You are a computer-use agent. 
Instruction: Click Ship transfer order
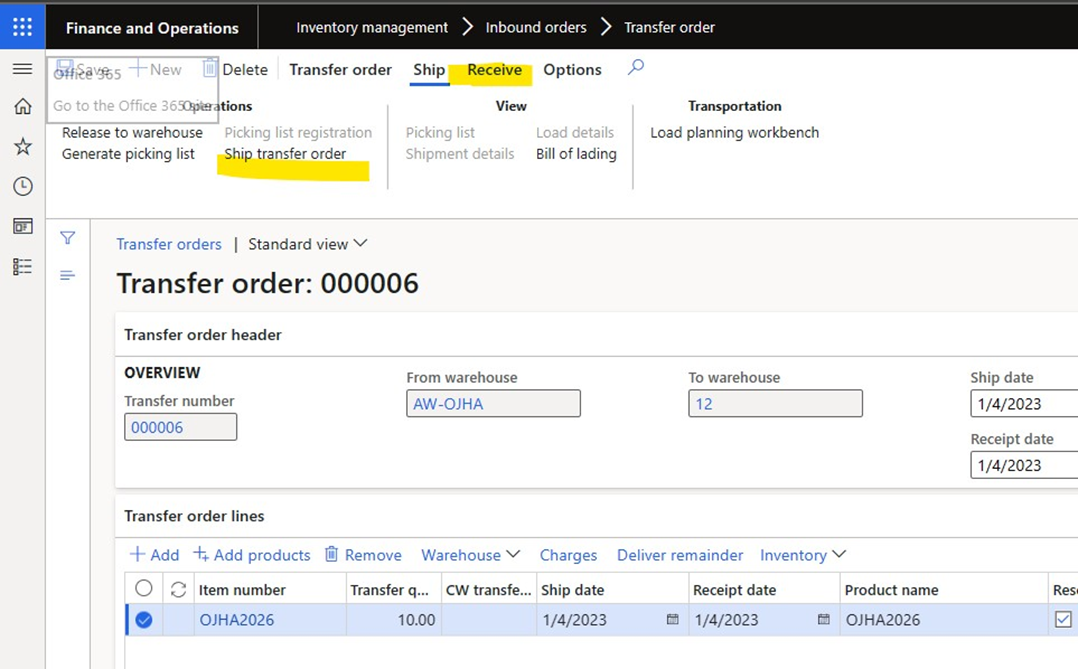[x=285, y=154]
